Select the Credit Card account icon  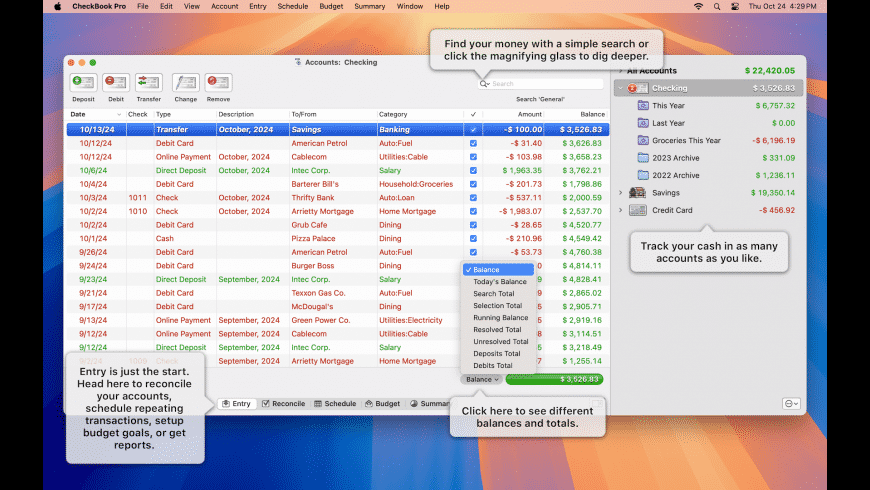[638, 210]
